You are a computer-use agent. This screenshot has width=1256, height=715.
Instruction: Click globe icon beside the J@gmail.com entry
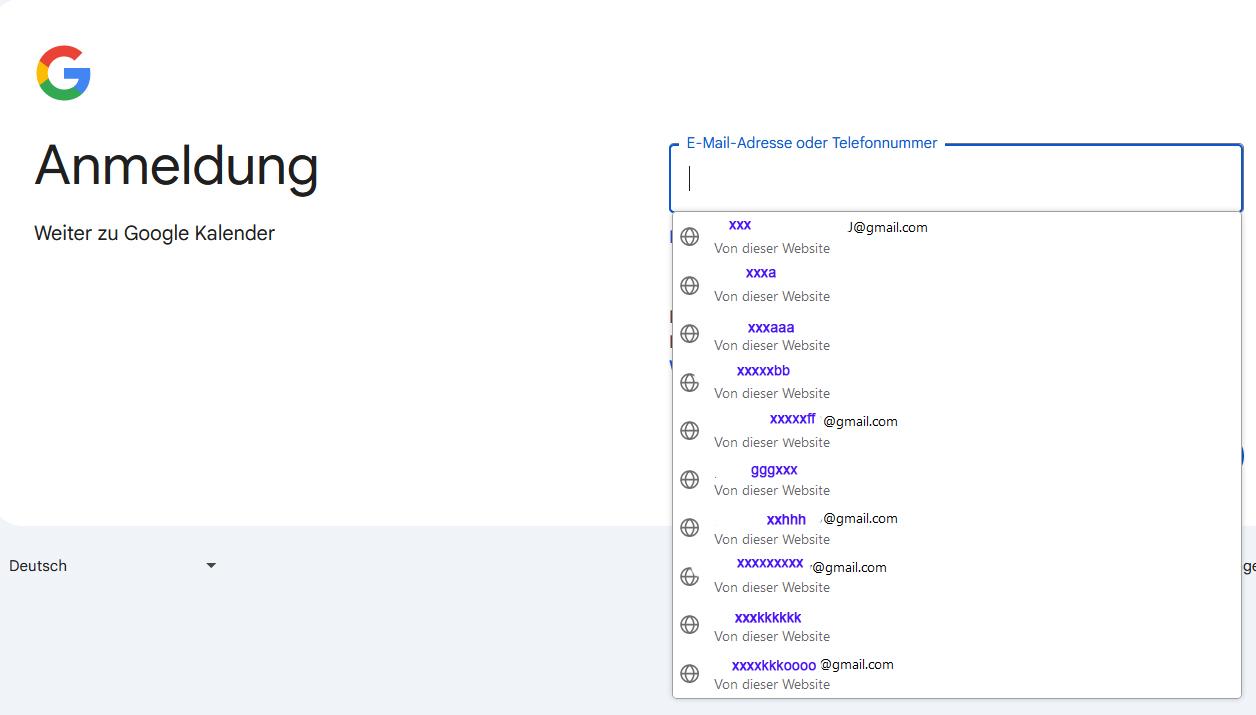(689, 237)
